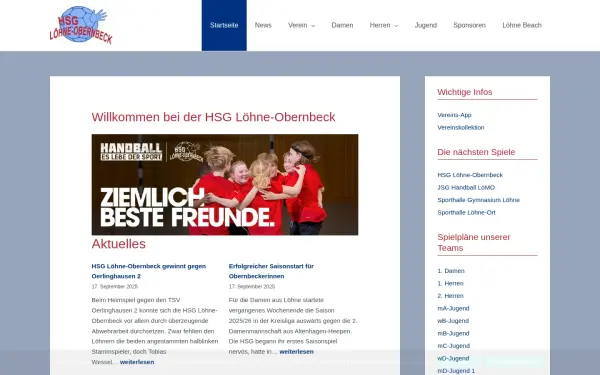Open the Verein menu item
The height and width of the screenshot is (375, 600).
click(x=297, y=25)
